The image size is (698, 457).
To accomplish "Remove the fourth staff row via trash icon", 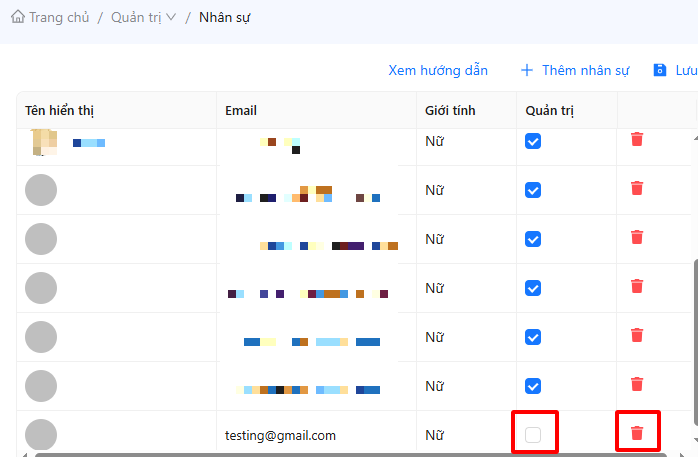I will click(x=637, y=286).
